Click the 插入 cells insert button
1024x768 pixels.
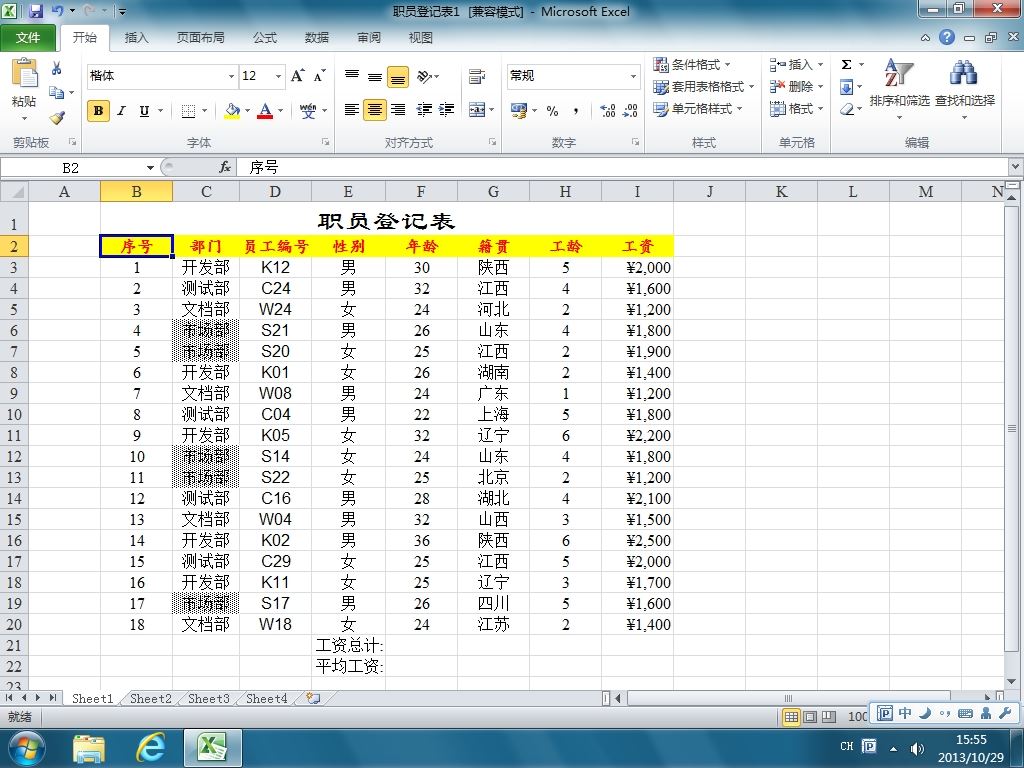pos(796,65)
